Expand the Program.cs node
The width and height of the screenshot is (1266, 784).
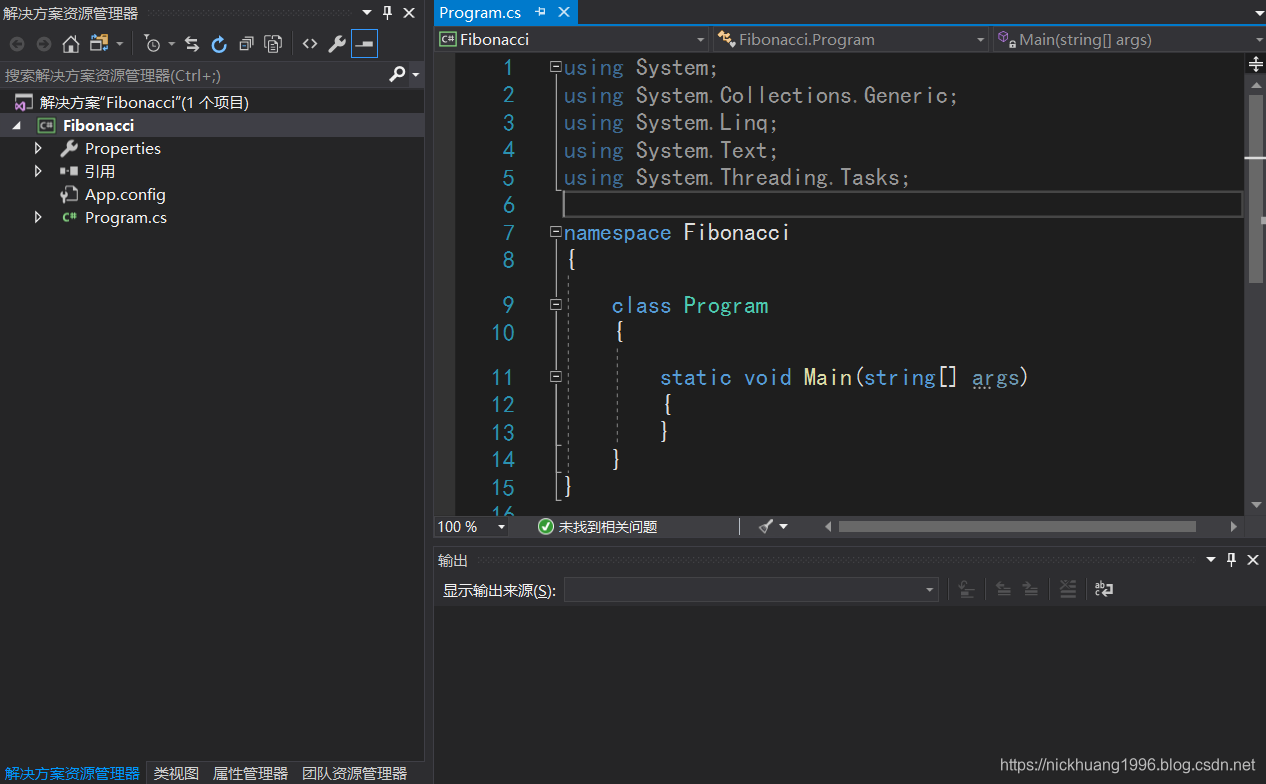38,217
